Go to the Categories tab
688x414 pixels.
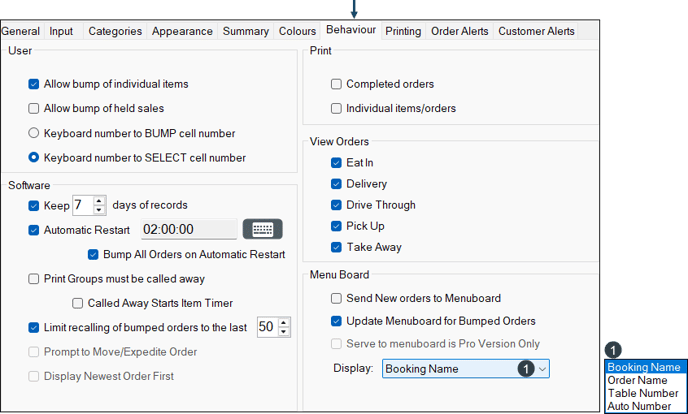(115, 31)
